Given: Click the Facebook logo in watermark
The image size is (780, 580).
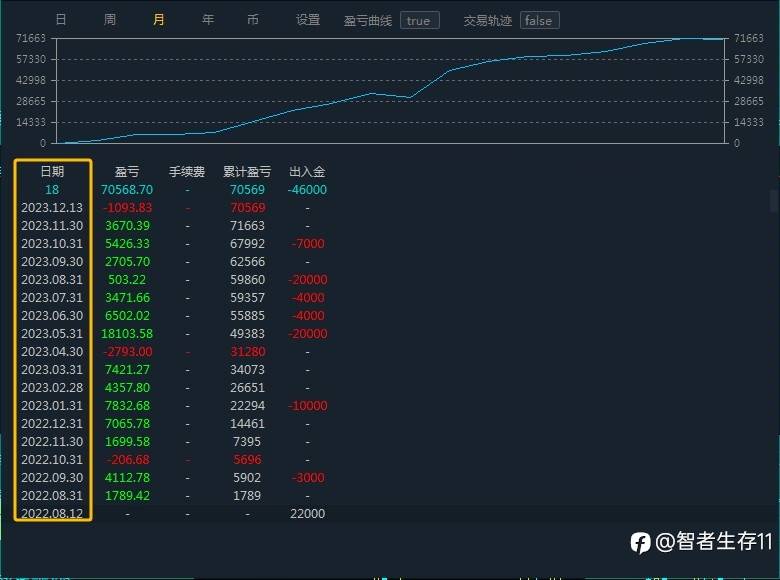Looking at the screenshot, I should 641,542.
